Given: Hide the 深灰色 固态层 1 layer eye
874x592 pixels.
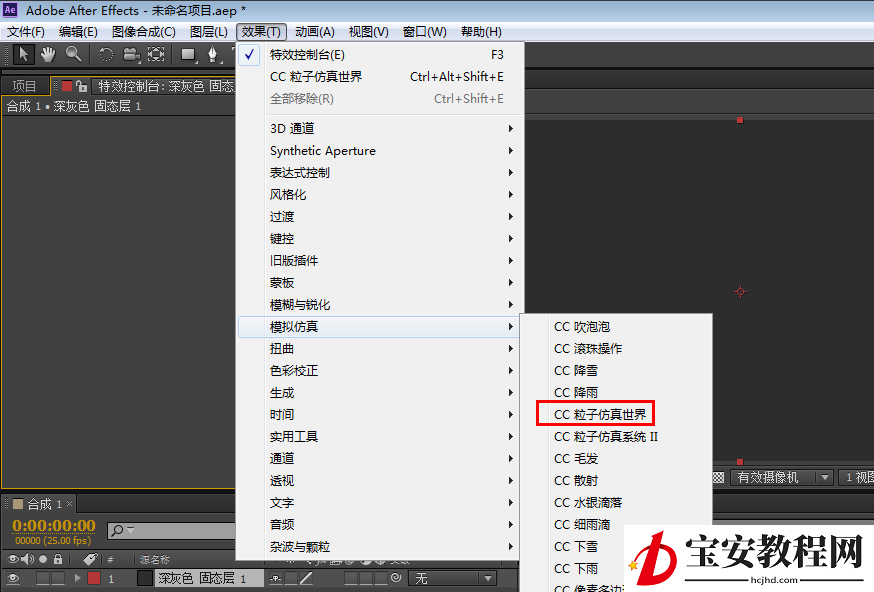Looking at the screenshot, I should click(x=13, y=579).
